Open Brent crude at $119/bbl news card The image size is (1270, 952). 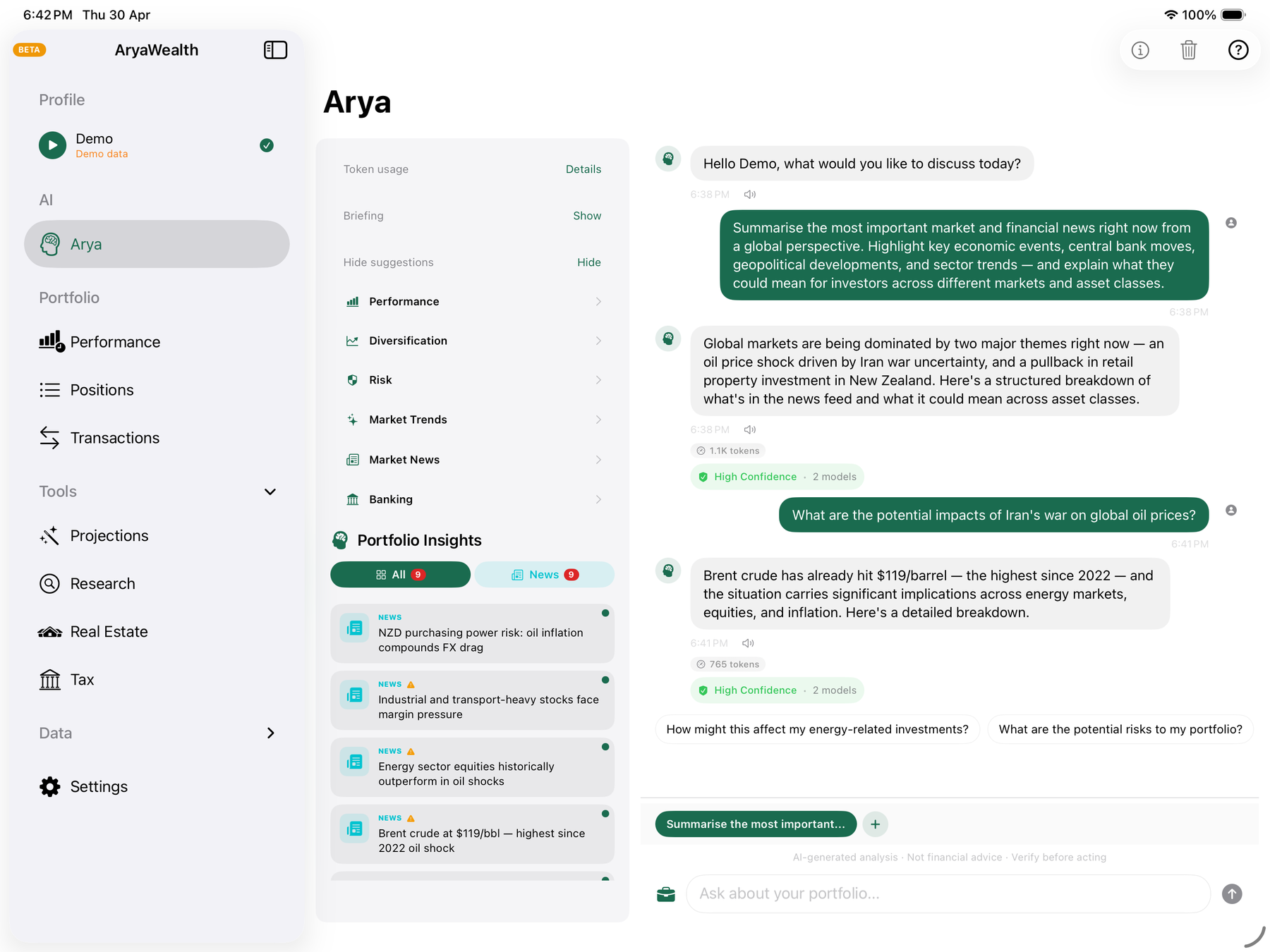(472, 834)
